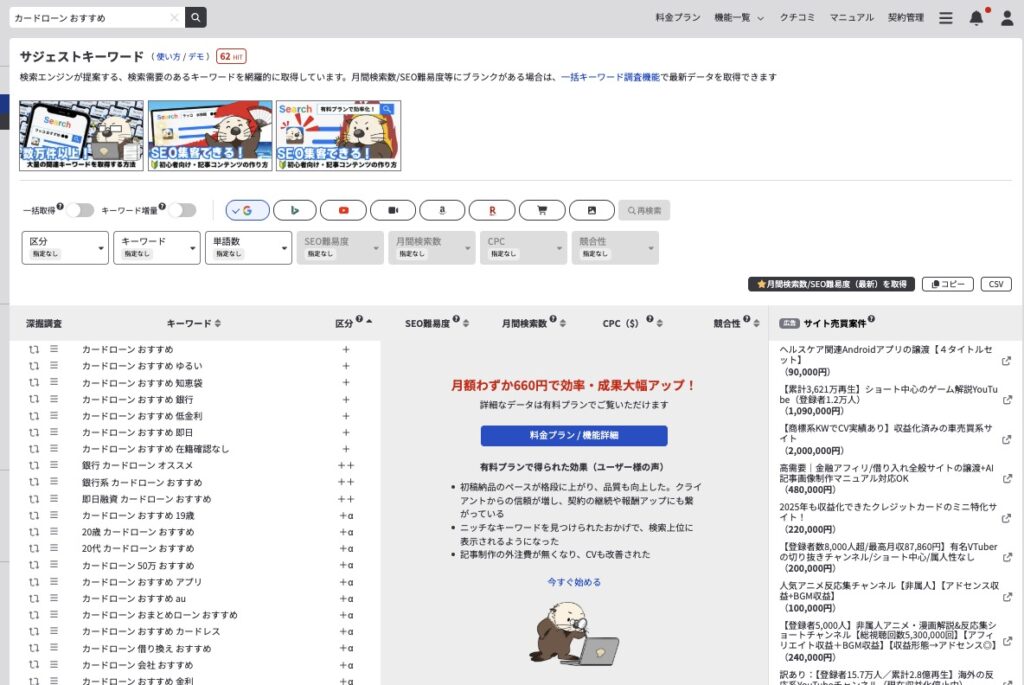This screenshot has height=685, width=1024.
Task: Select the YouTube suggest source icon
Action: click(x=343, y=209)
